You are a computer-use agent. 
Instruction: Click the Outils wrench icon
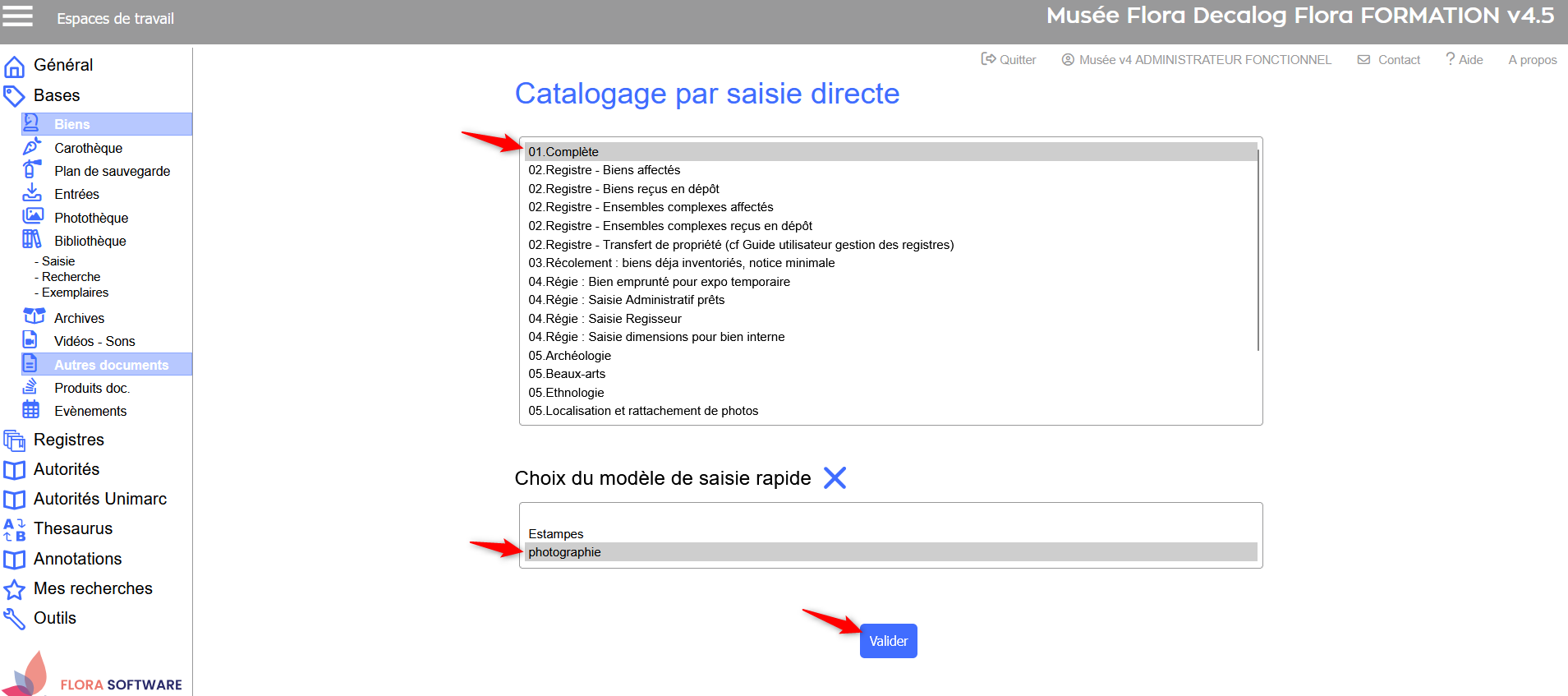[14, 619]
